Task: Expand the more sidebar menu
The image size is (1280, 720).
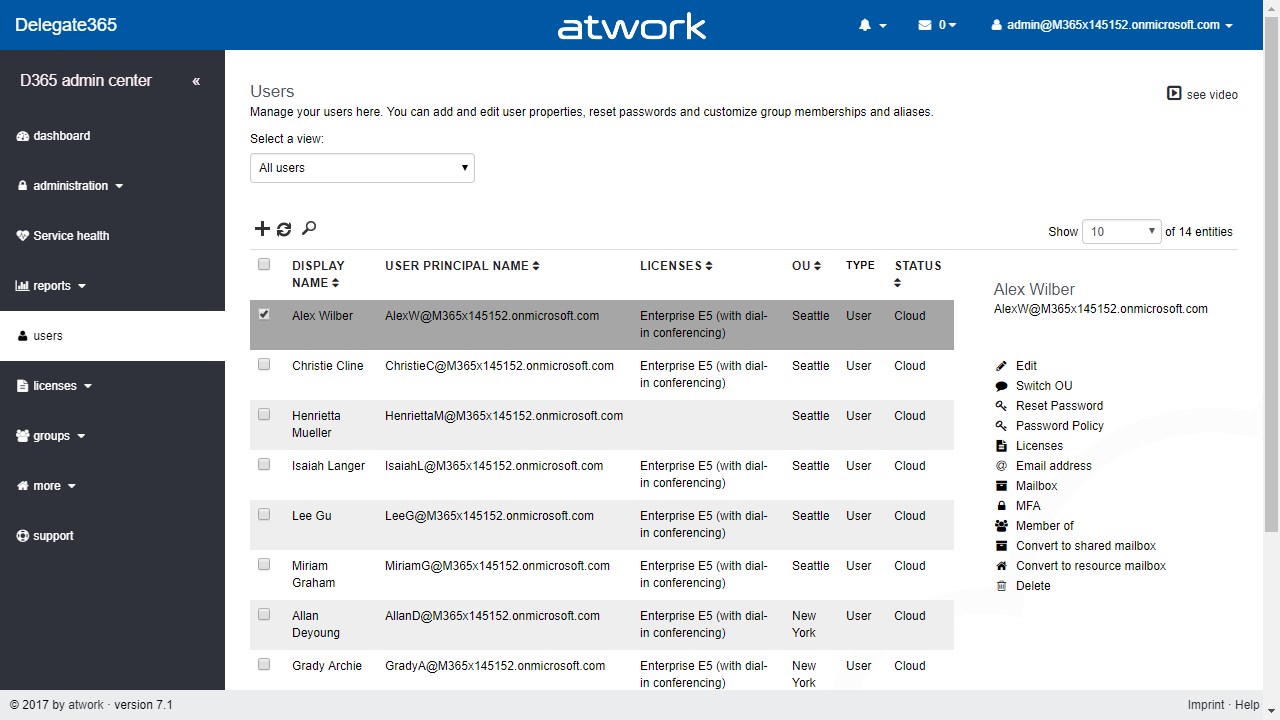Action: (x=46, y=486)
